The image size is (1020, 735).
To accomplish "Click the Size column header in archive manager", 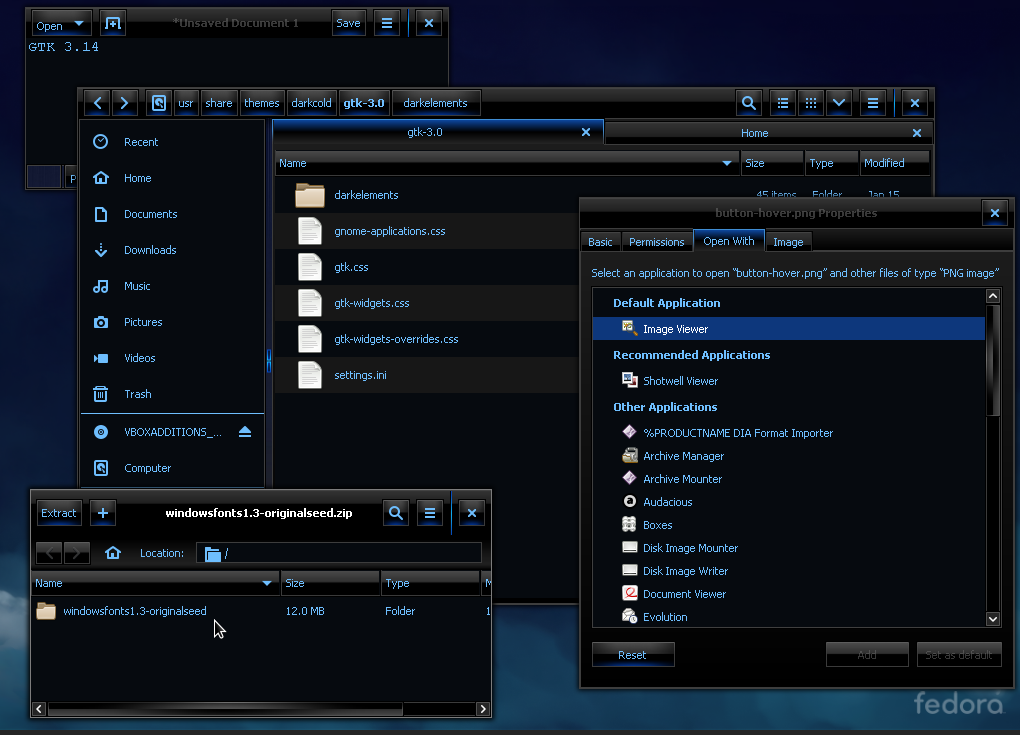I will tap(330, 583).
